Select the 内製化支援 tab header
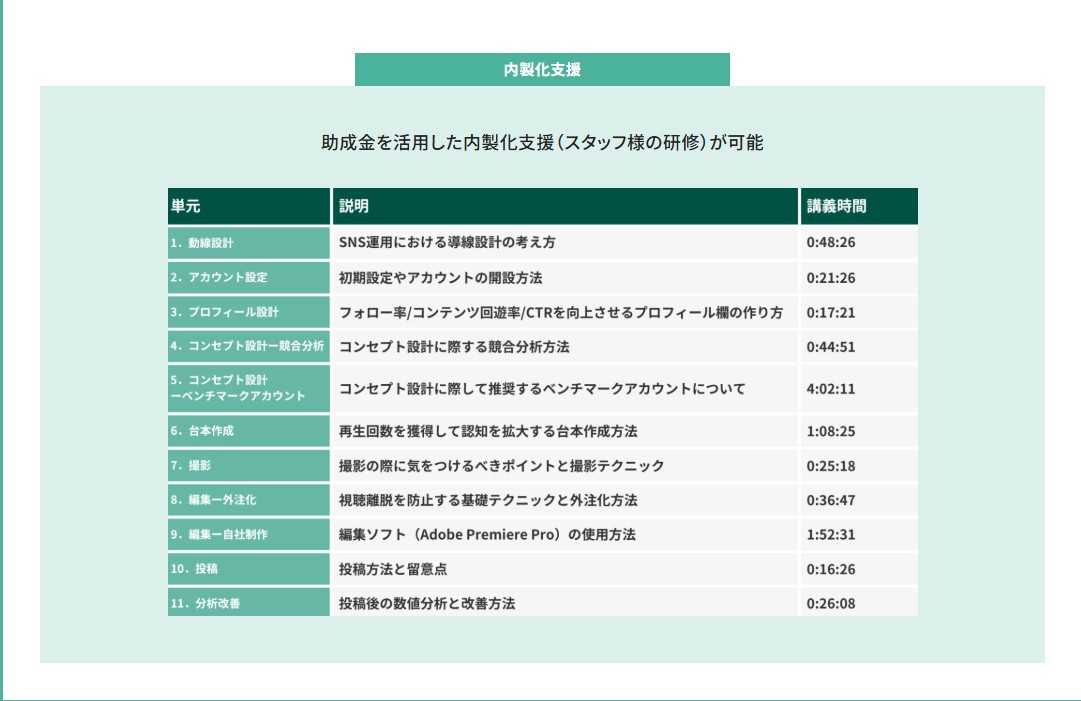Viewport: 1081px width, 701px height. pyautogui.click(x=542, y=70)
